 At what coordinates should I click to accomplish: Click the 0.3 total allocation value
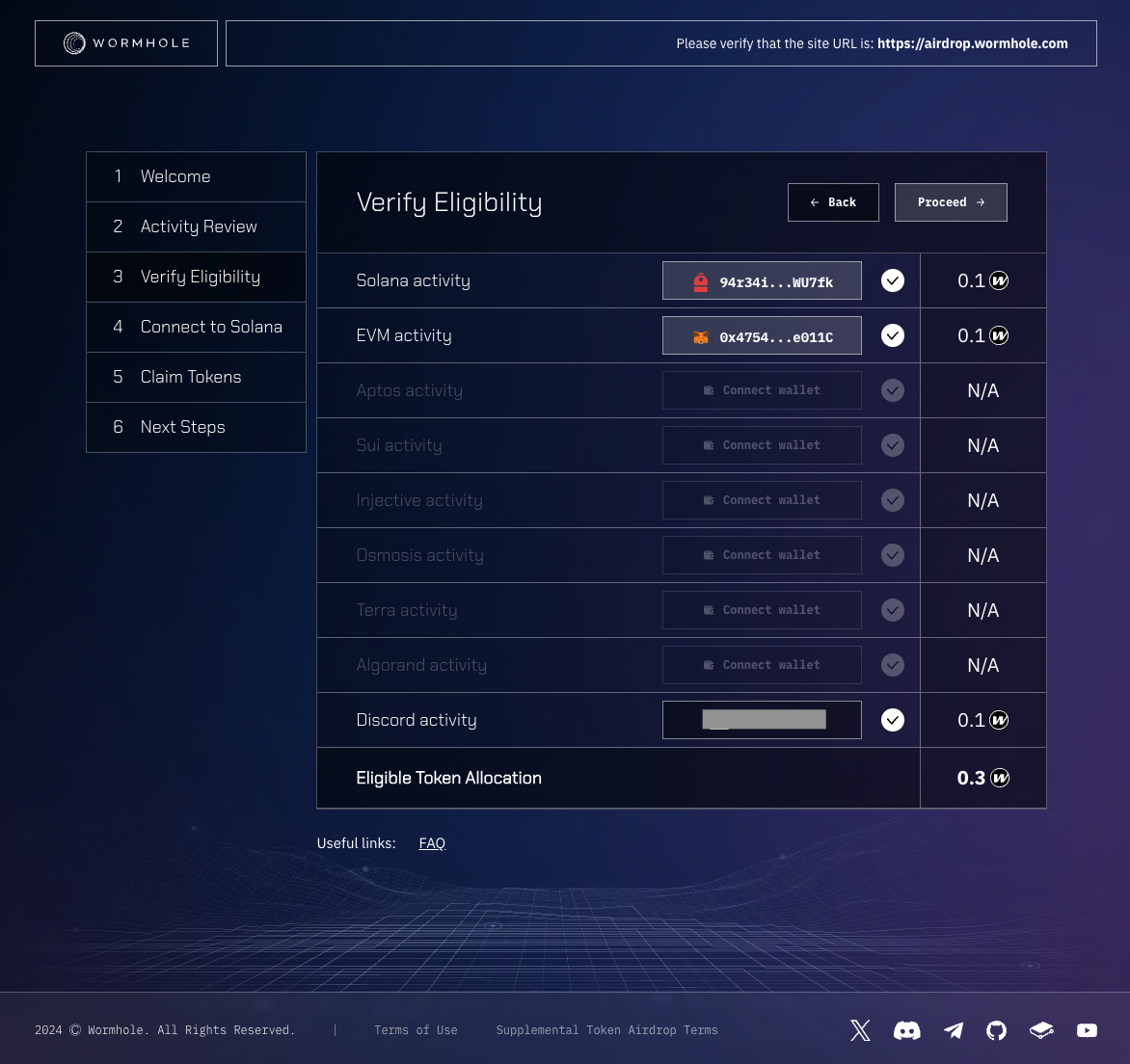pyautogui.click(x=971, y=778)
